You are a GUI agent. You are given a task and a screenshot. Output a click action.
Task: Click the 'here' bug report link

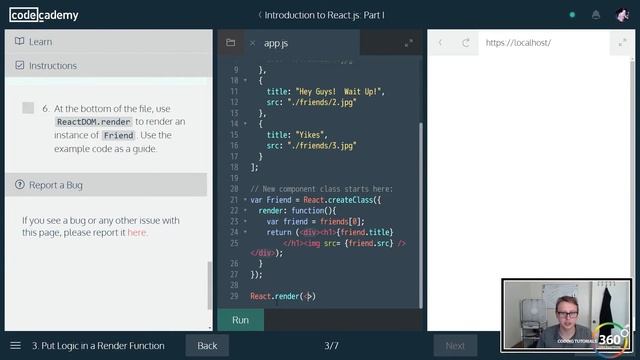[136, 232]
